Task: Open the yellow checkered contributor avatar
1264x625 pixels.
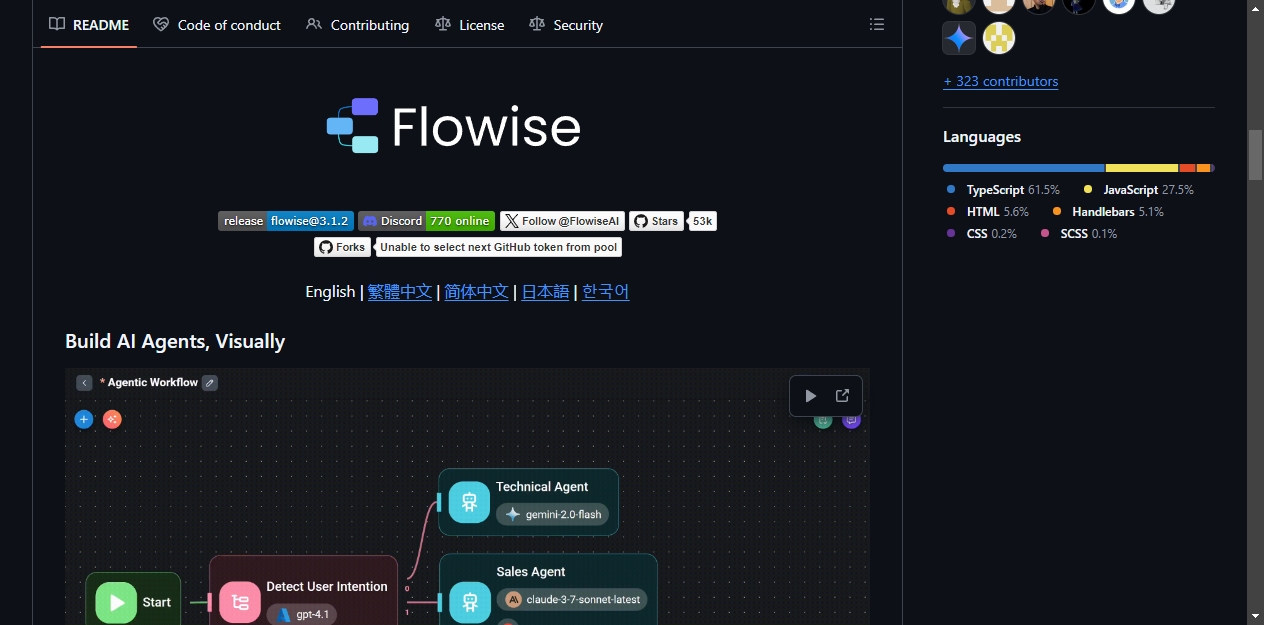Action: point(999,38)
